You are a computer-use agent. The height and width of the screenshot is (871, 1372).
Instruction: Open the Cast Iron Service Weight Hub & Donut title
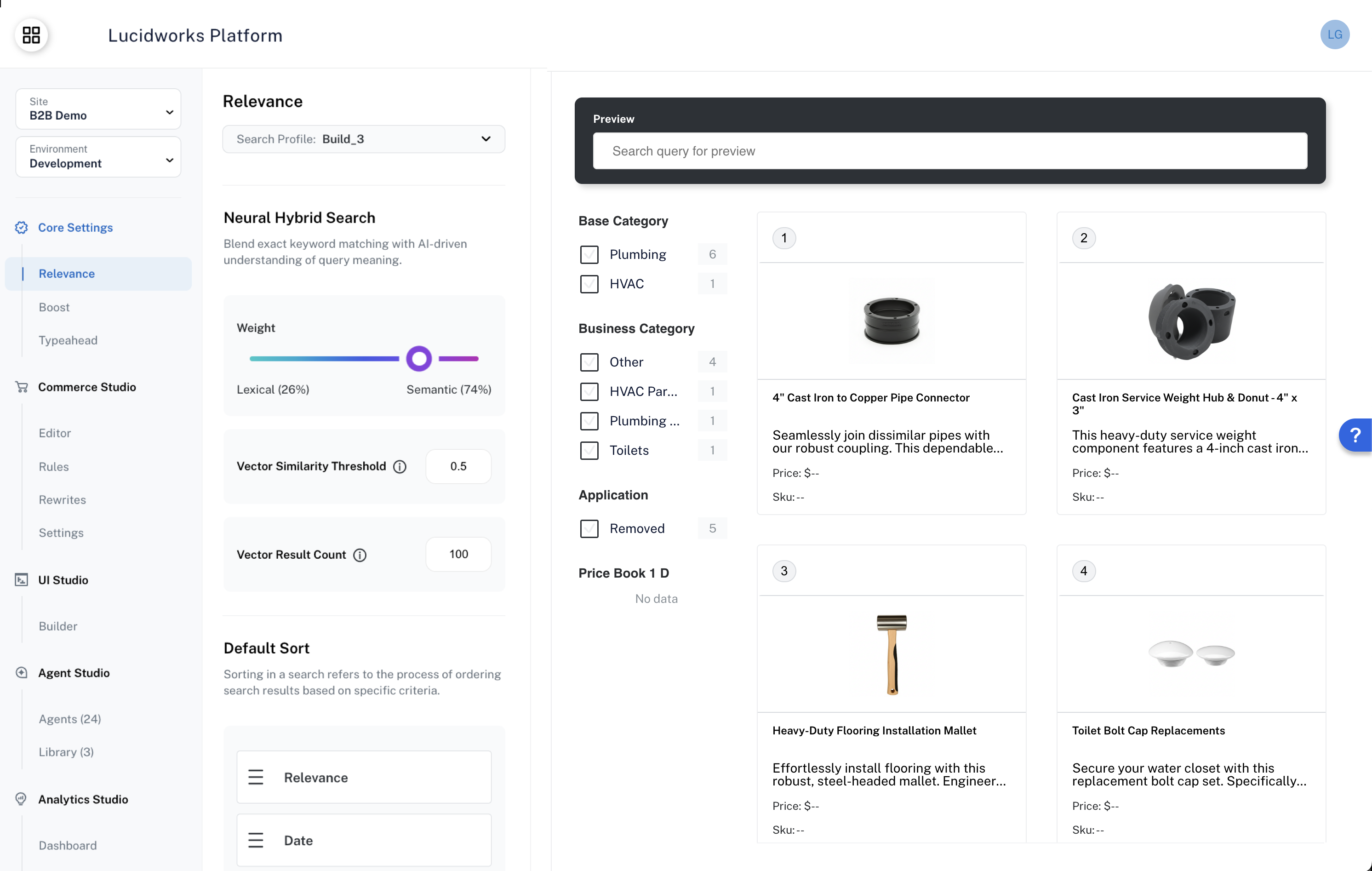coord(1184,404)
